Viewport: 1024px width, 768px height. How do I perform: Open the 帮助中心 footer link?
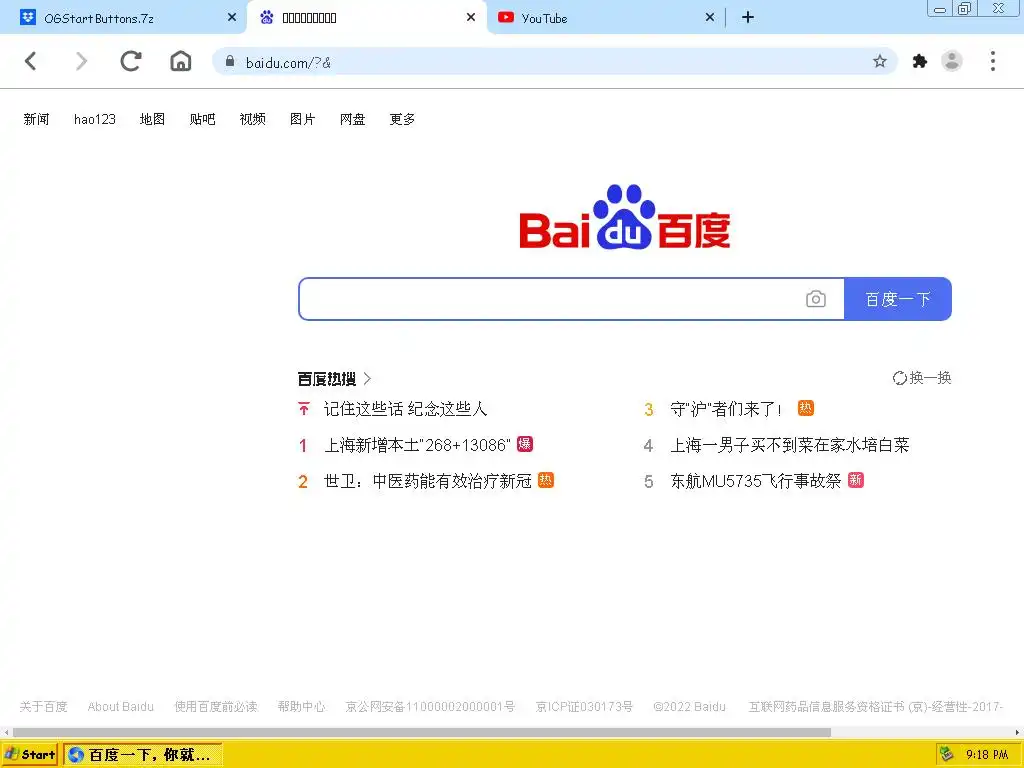coord(301,707)
